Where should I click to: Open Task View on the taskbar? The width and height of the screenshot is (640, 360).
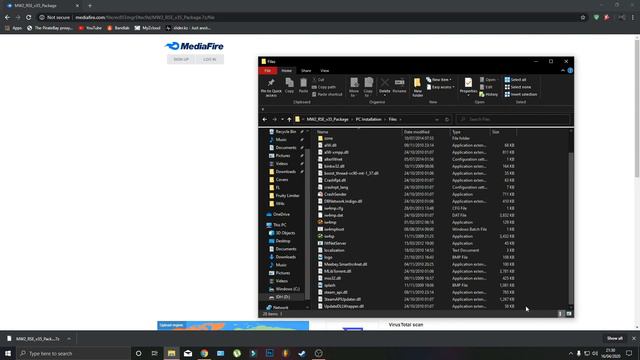155,353
